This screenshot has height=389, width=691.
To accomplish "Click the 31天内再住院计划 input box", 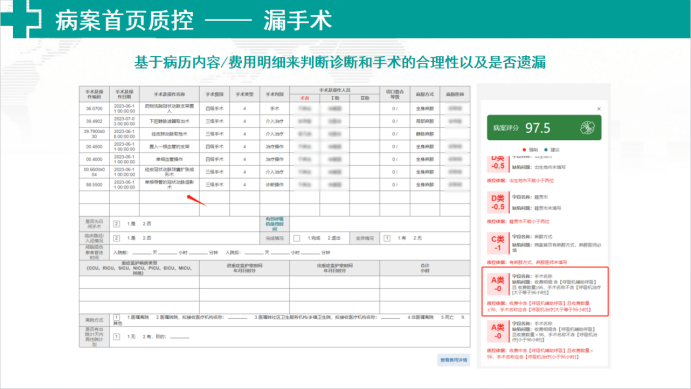I will (116, 337).
